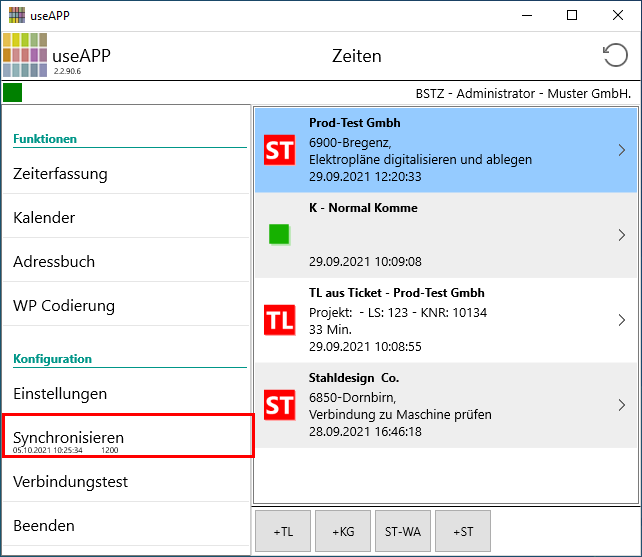Click 'Elektropläne digitalisieren und ablegen' text
This screenshot has width=642, height=557.
coord(420,159)
